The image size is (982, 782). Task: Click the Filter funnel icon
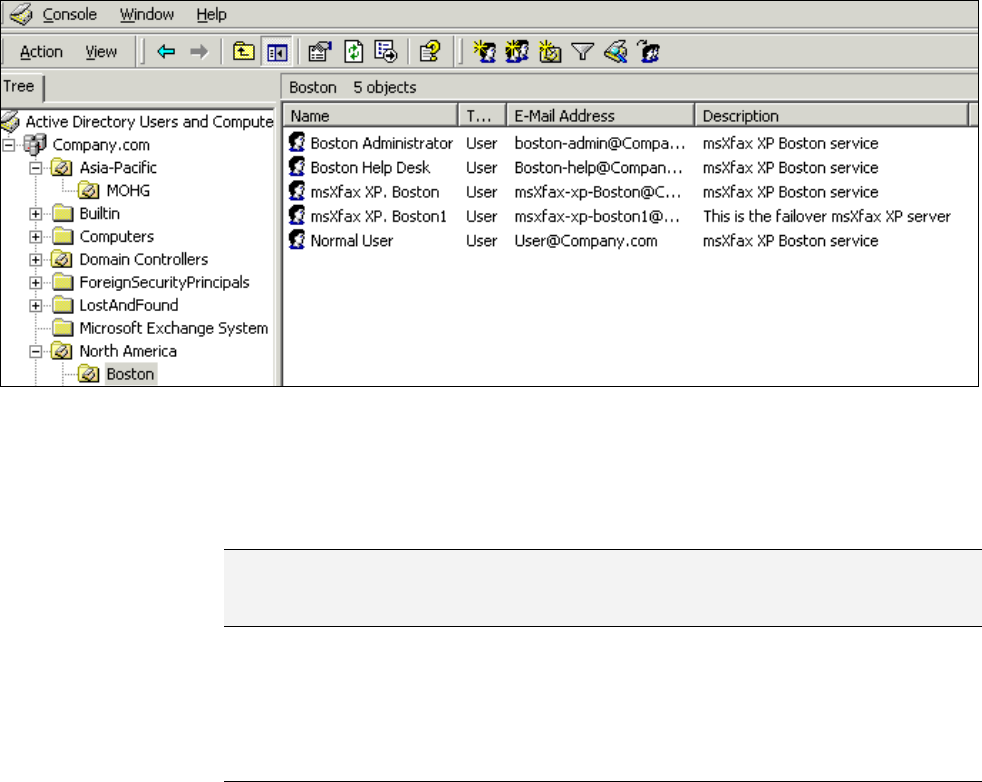point(582,51)
